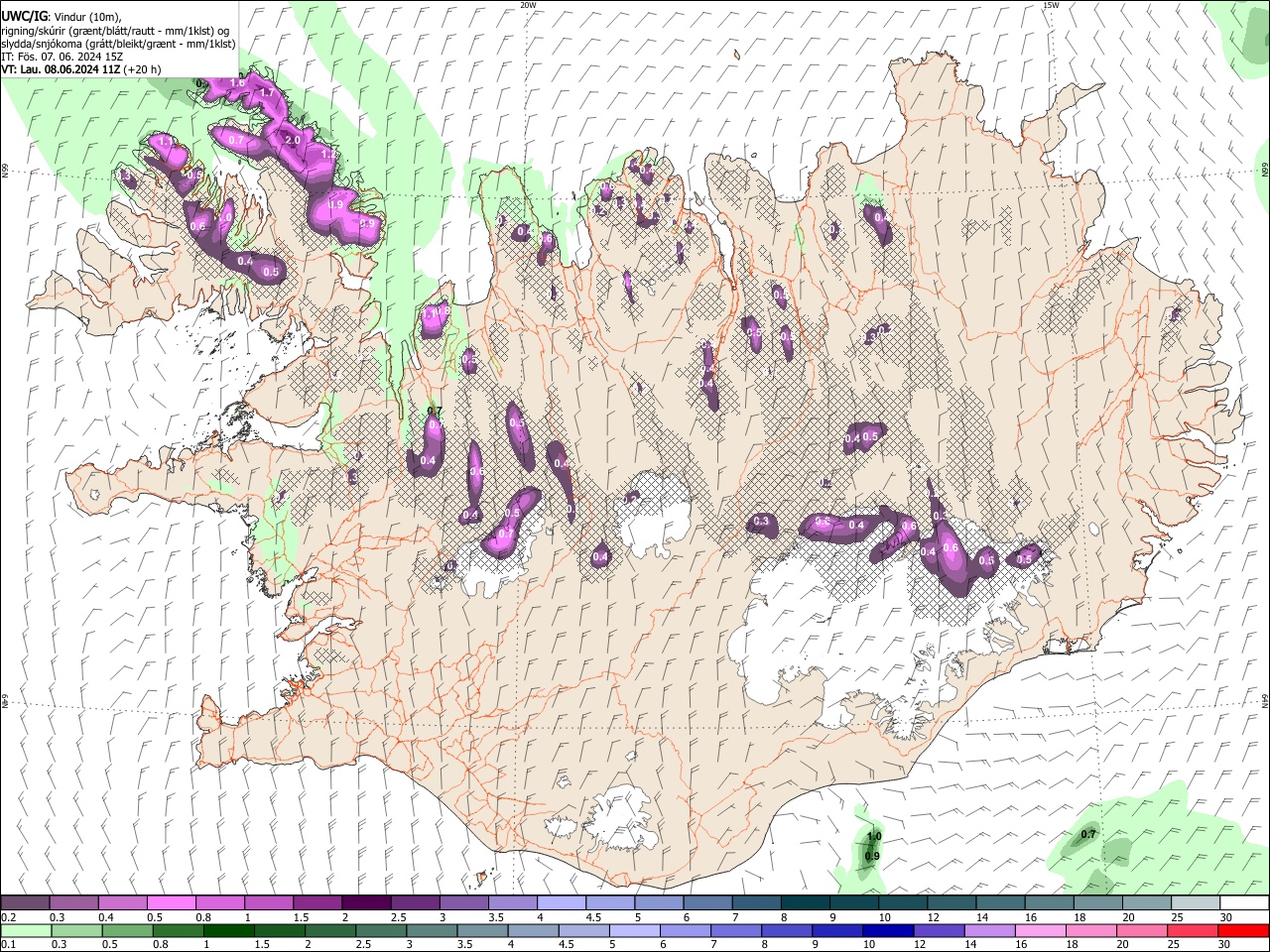The width and height of the screenshot is (1270, 952).
Task: Click the '1.2' snowfall value on the map
Action: (x=327, y=156)
